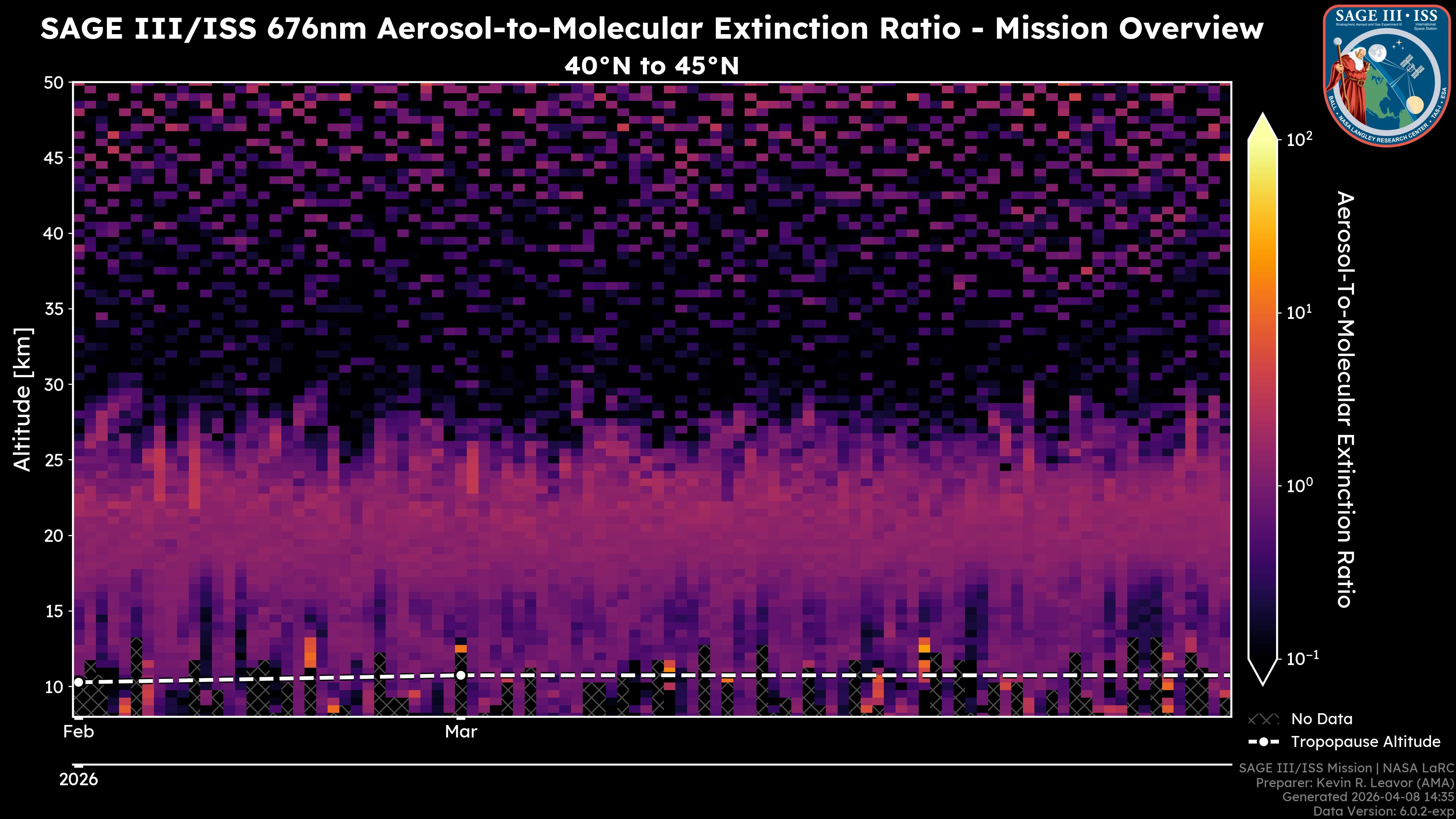Click the 50 km altitude tick label
The height and width of the screenshot is (819, 1456).
[x=54, y=83]
